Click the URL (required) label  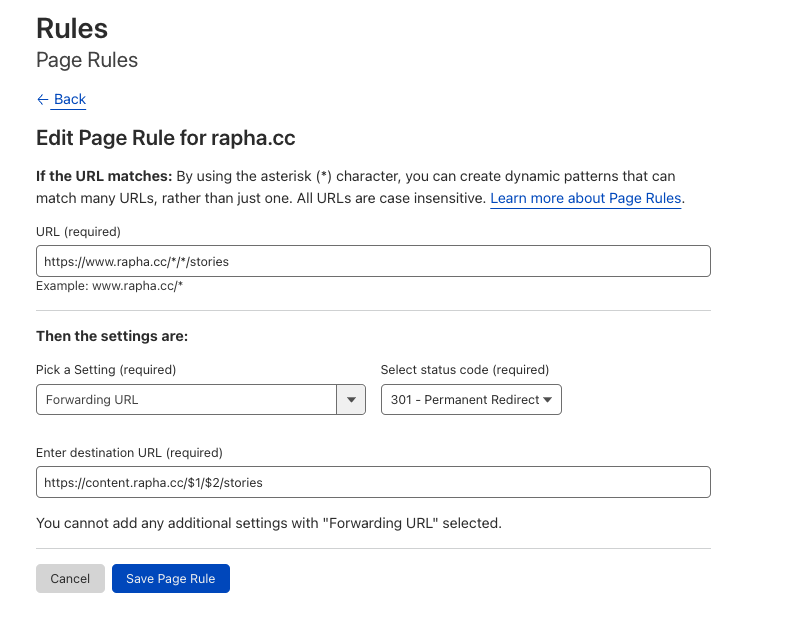(x=78, y=232)
